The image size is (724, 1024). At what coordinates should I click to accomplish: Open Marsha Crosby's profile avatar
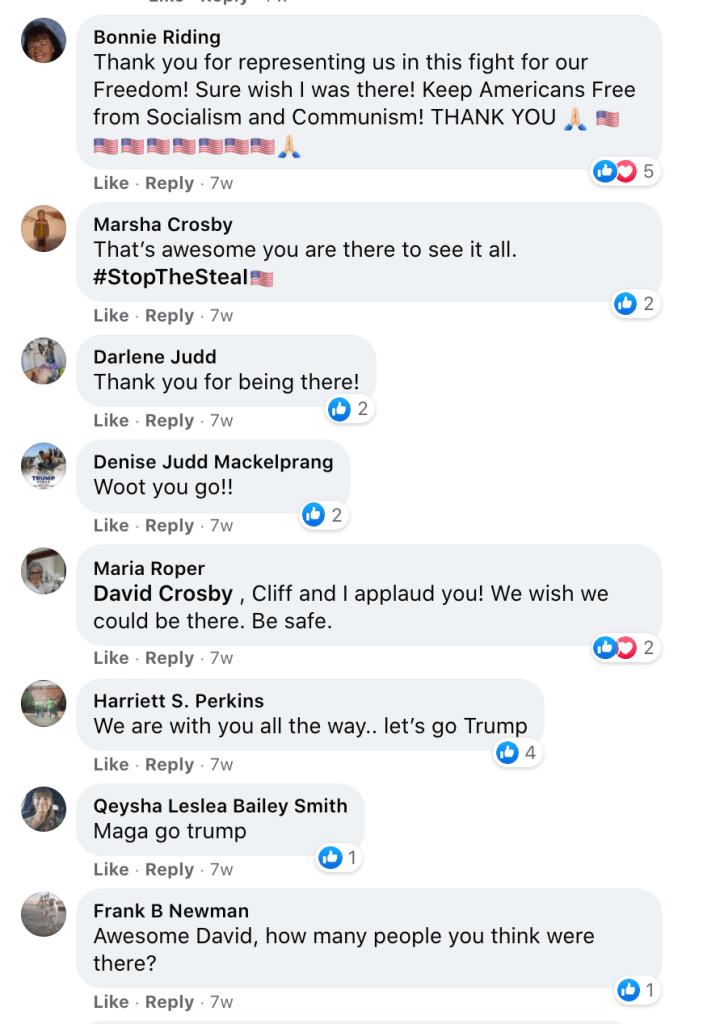click(43, 228)
